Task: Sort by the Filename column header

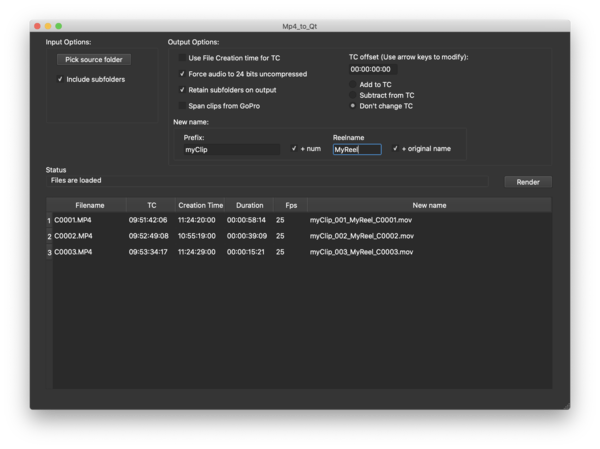Action: click(x=89, y=205)
